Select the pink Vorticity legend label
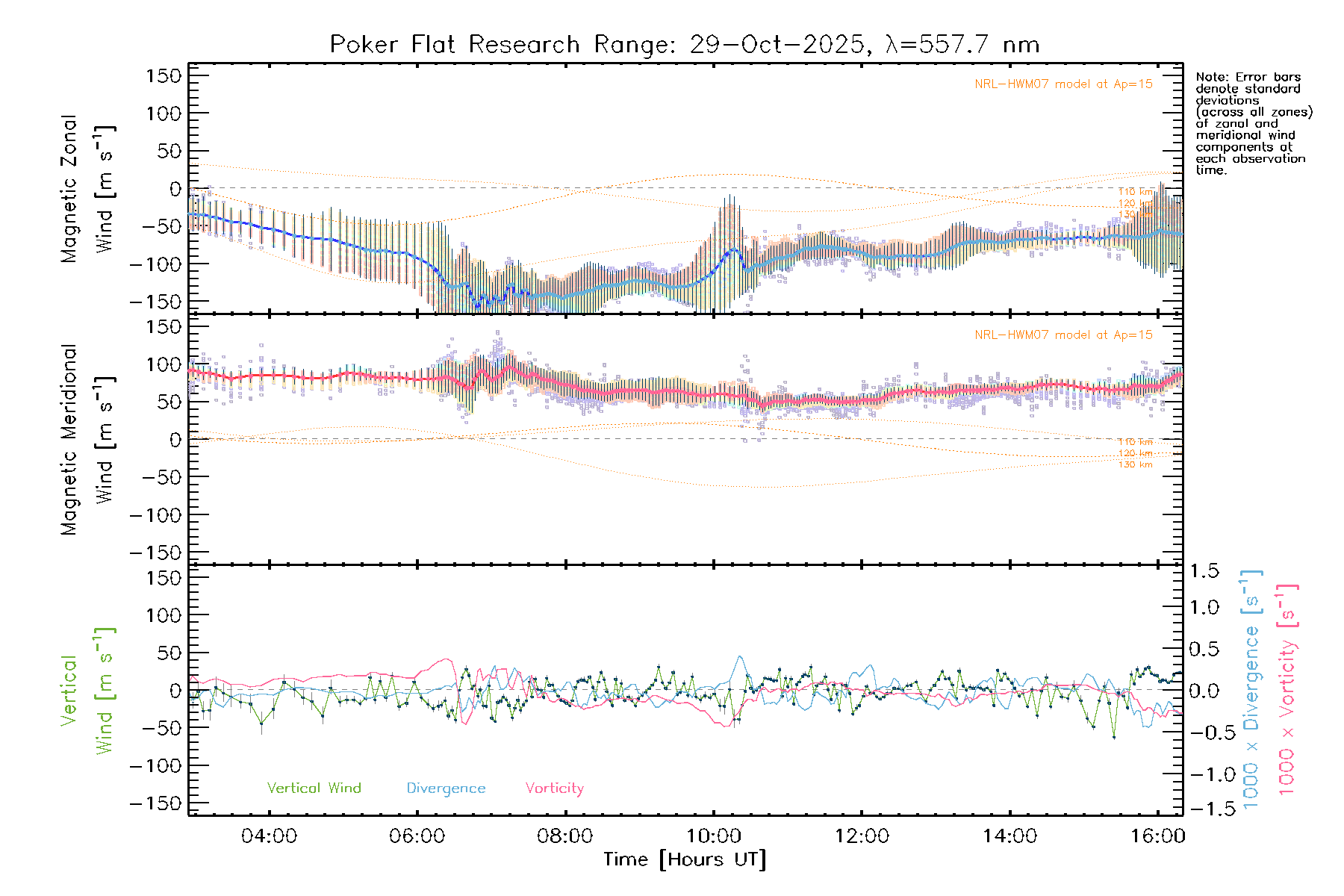Screen dimensions: 1344x896 [554, 788]
